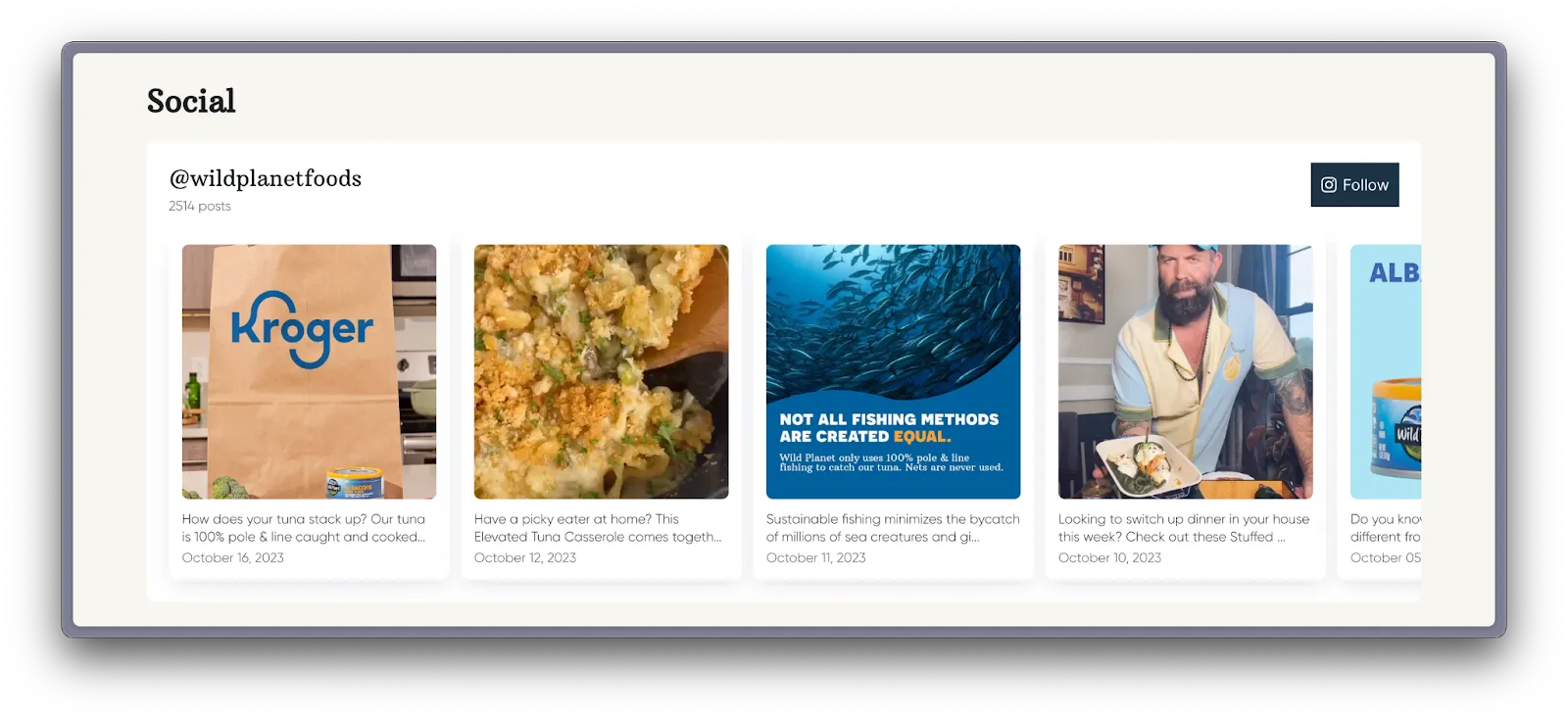
Task: Open the partially visible 'ALB' tuna can post
Action: (x=1386, y=371)
